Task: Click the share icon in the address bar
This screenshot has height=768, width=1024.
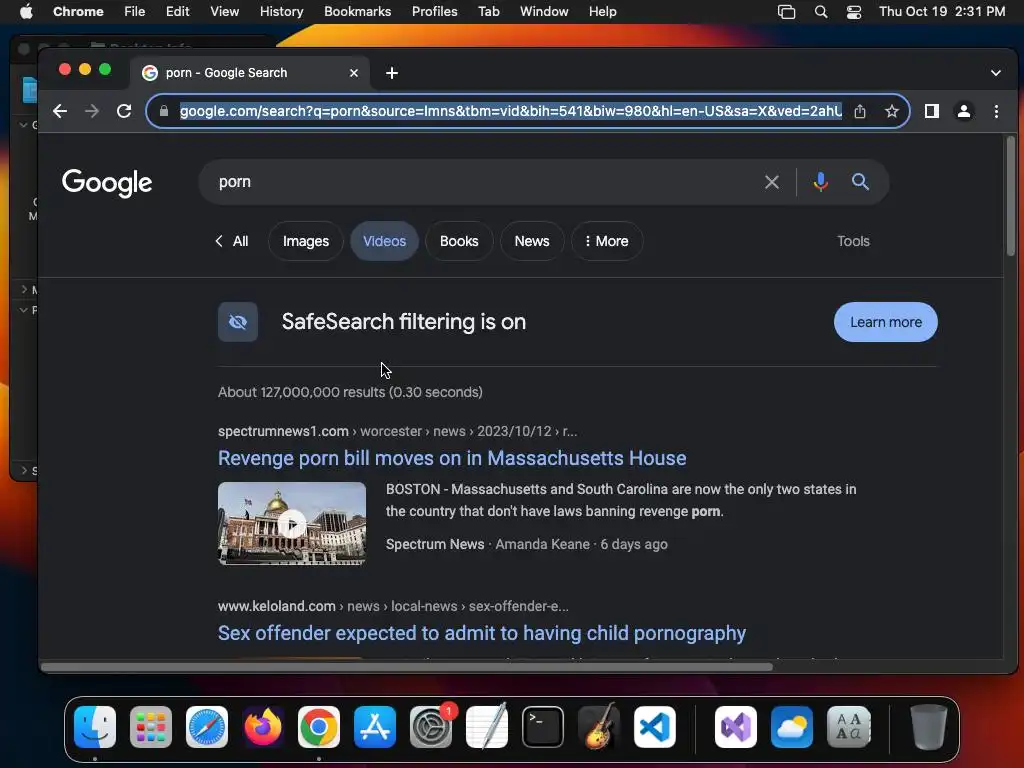Action: point(860,111)
